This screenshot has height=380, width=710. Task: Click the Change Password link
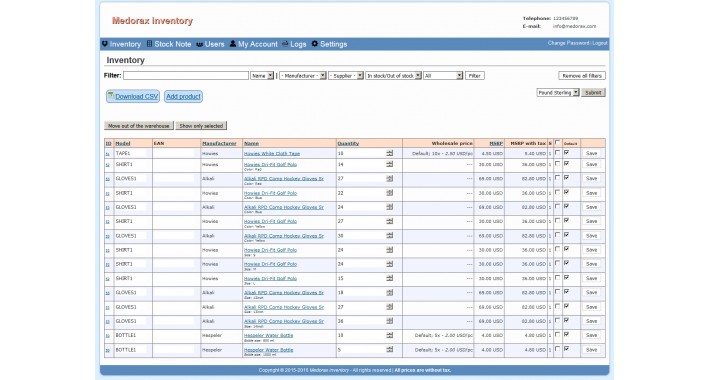coord(568,43)
